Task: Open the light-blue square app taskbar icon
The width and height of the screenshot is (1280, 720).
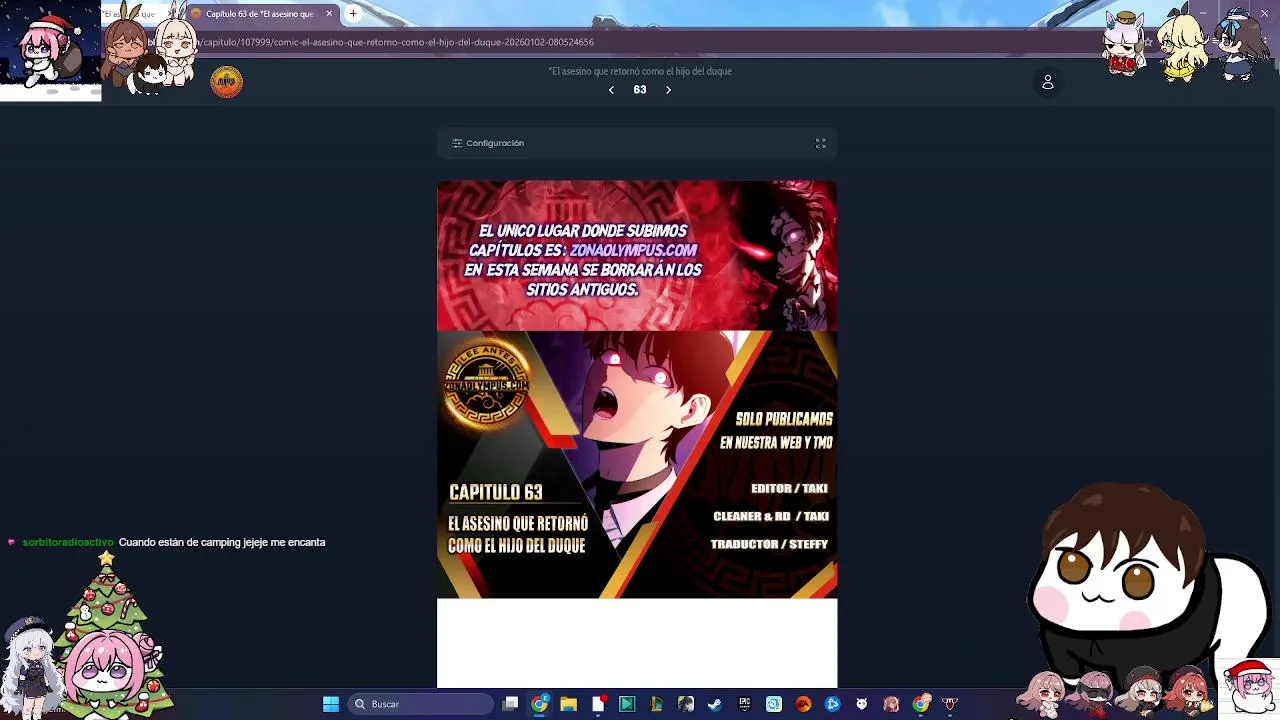Action: point(773,704)
